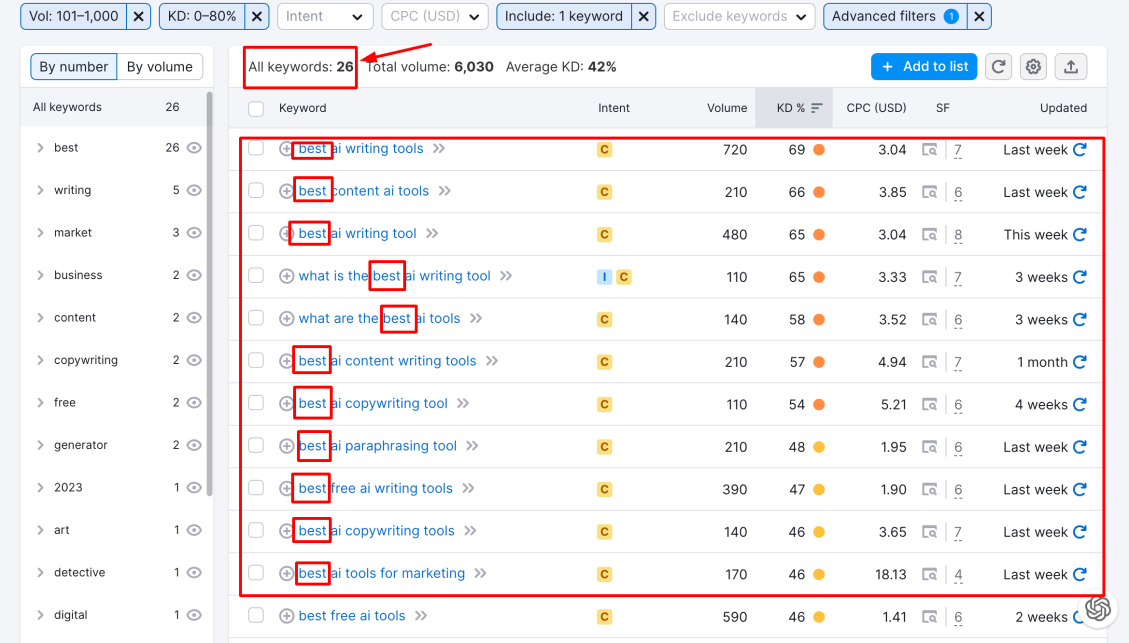
Task: Refresh the 'best ai writing tools' row
Action: [x=1080, y=150]
